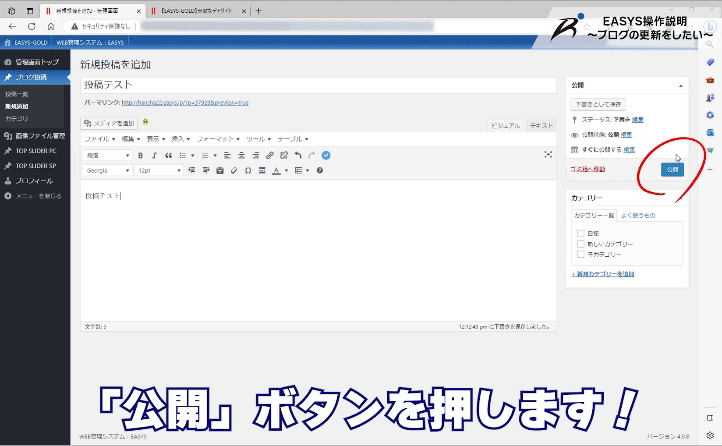Expand the table dropdown arrow
722x446 pixels.
click(308, 170)
